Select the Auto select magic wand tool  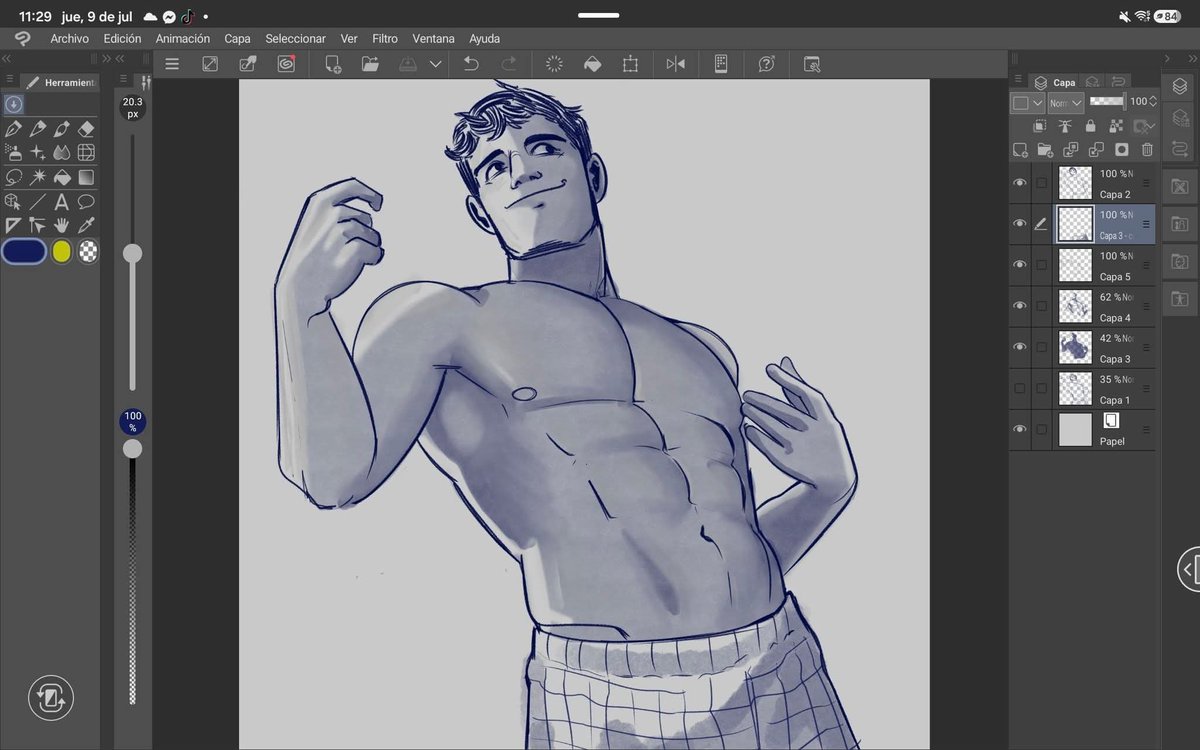(38, 177)
